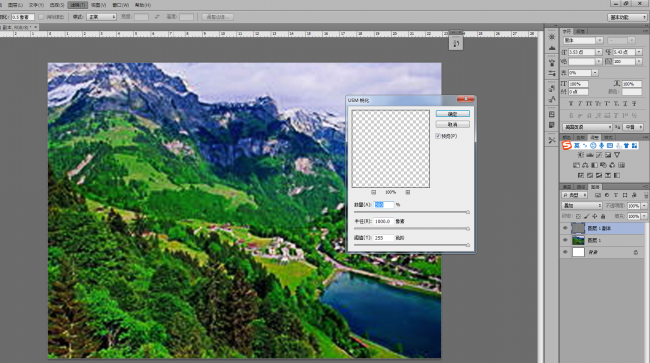
Task: Click the Threshold slider handle
Action: click(468, 245)
